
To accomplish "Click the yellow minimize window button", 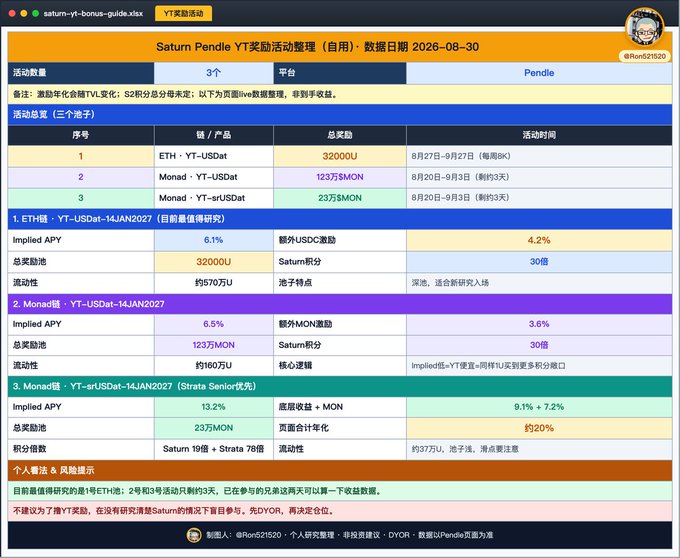I will pyautogui.click(x=24, y=13).
